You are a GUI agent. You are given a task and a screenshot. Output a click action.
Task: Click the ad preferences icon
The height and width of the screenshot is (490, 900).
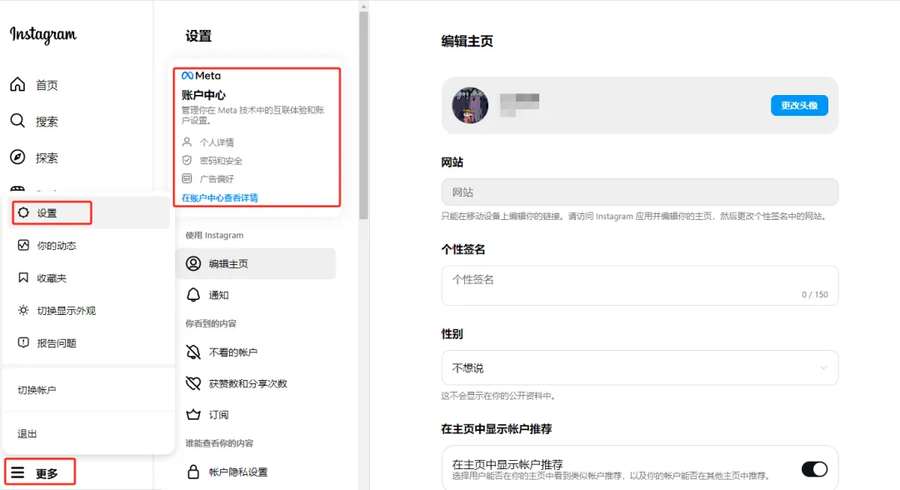click(x=187, y=178)
